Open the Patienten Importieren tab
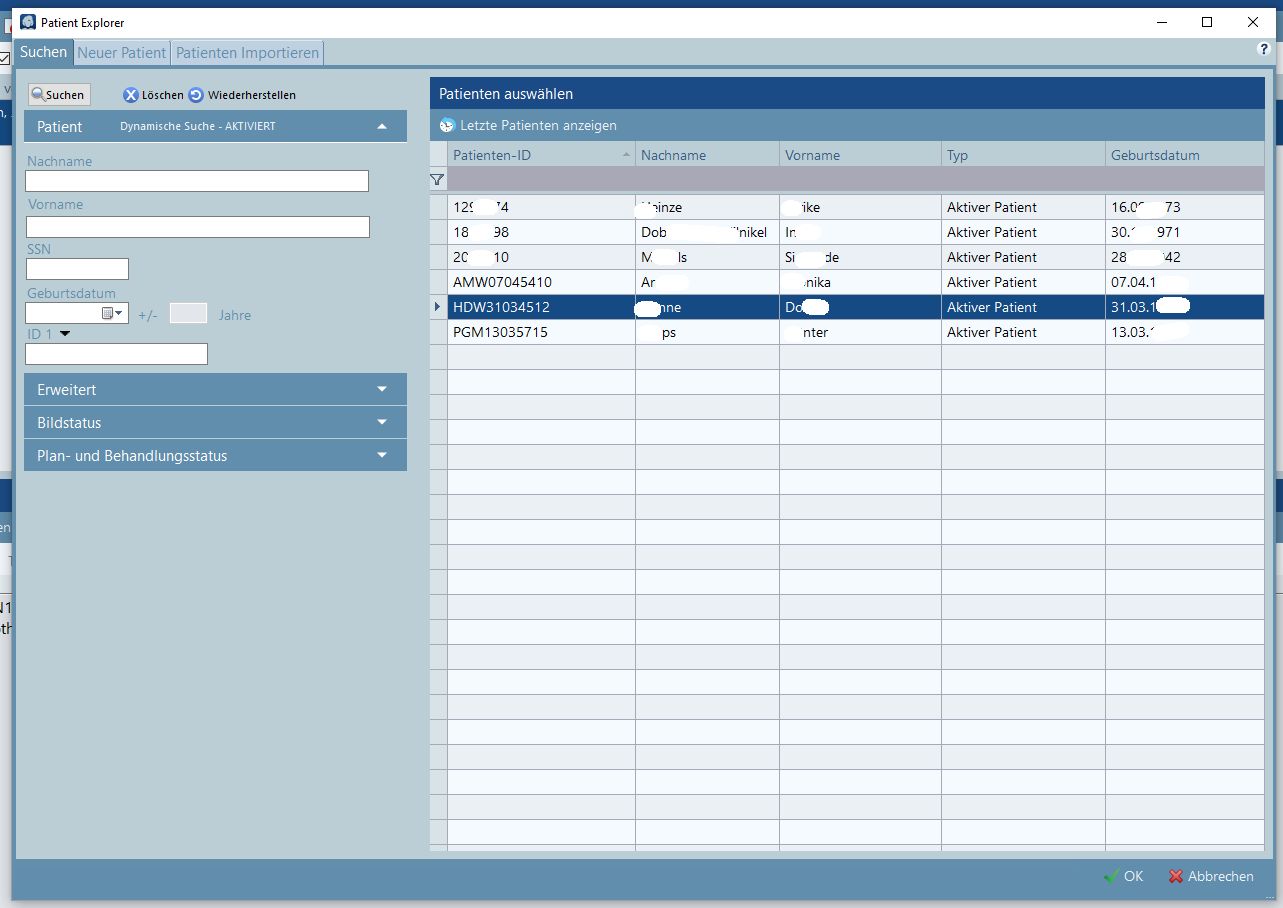This screenshot has height=908, width=1283. [x=247, y=53]
